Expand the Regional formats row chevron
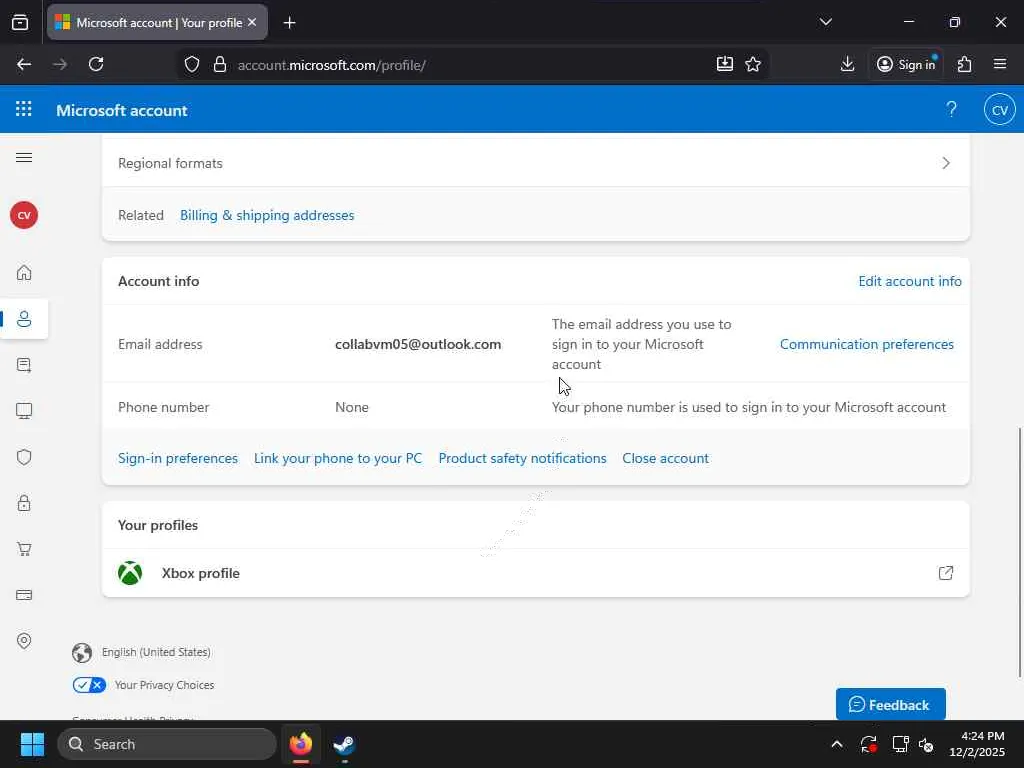 click(x=946, y=163)
